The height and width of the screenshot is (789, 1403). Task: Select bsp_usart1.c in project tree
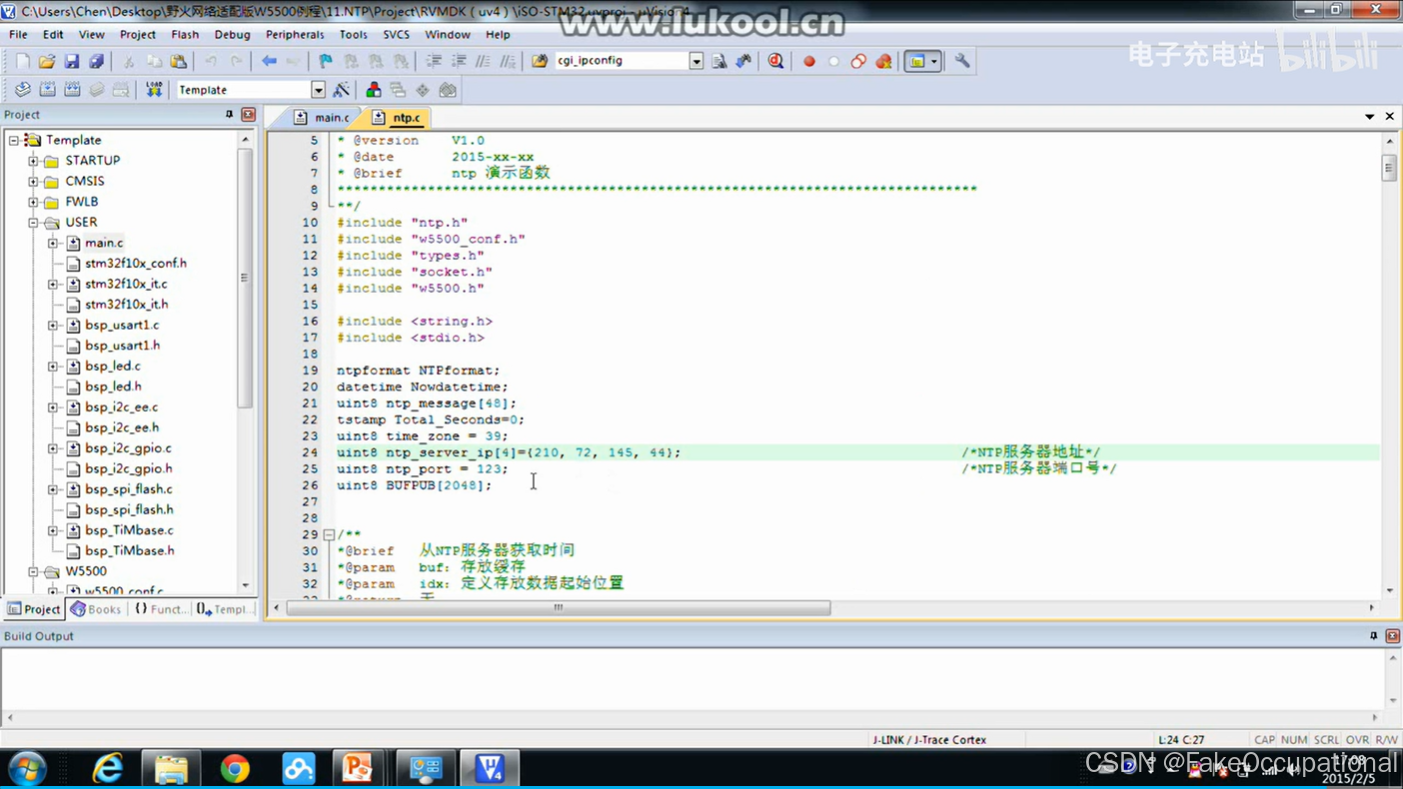click(x=122, y=325)
